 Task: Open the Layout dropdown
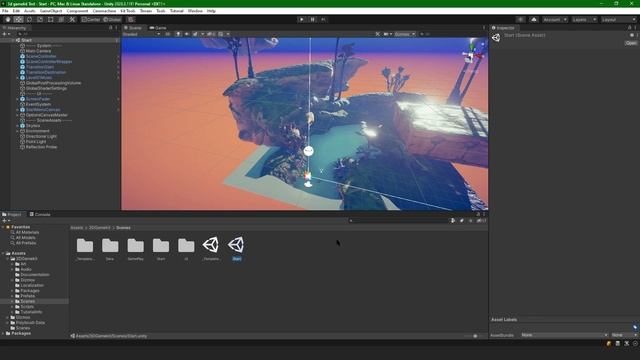point(619,20)
